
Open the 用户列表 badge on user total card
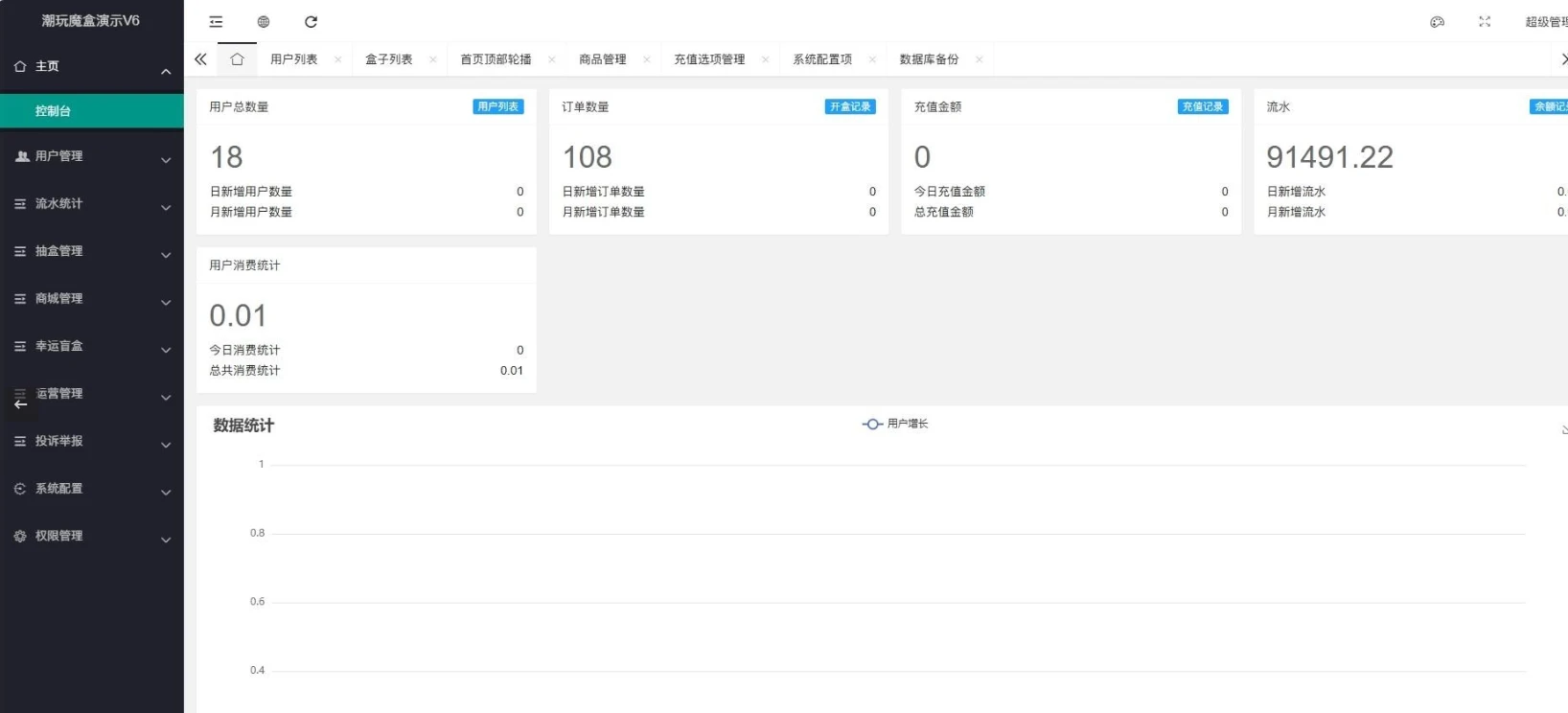(498, 106)
